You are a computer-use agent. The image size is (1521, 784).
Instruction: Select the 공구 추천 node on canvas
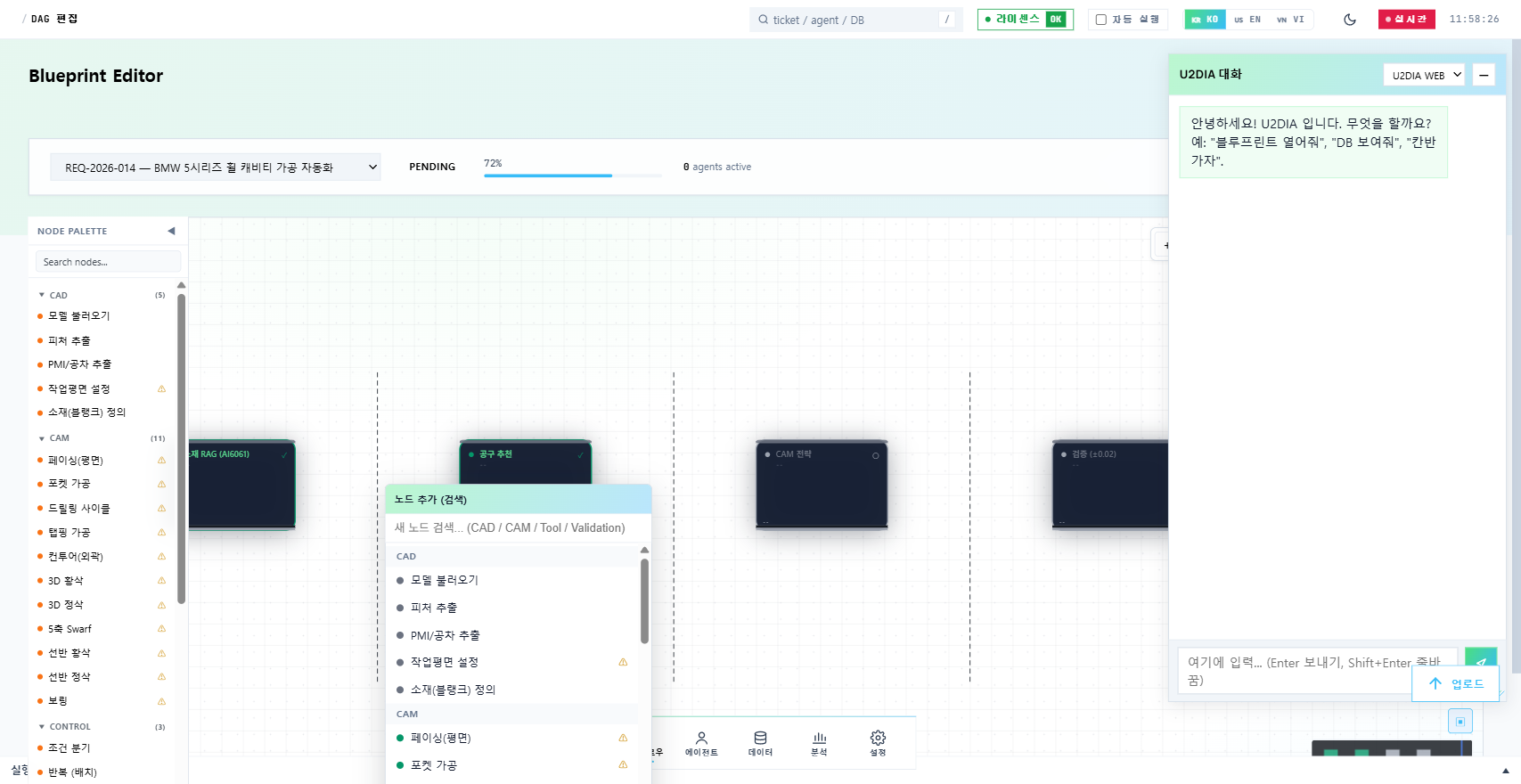click(x=526, y=462)
